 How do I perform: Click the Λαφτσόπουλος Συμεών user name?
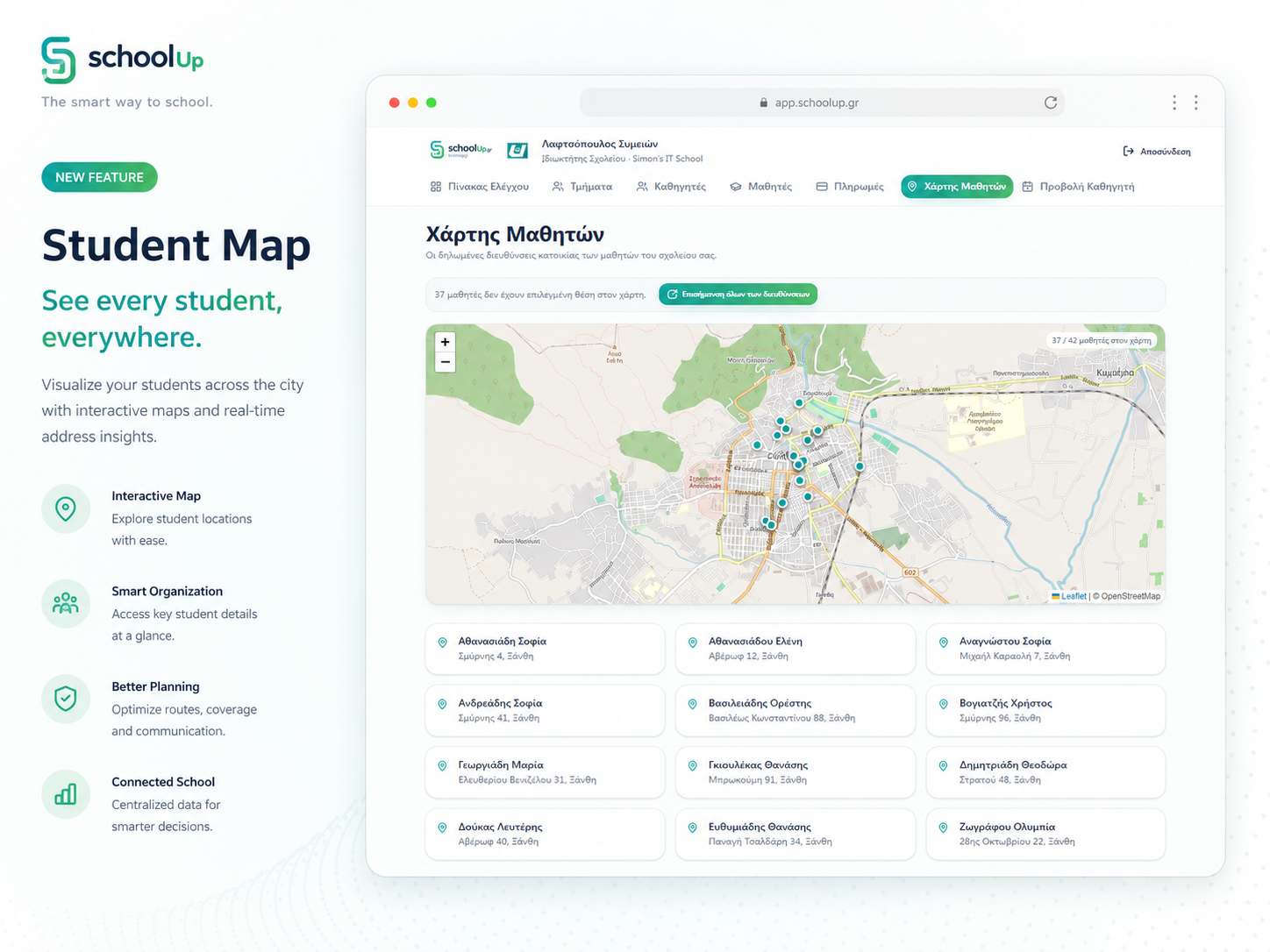pyautogui.click(x=600, y=144)
